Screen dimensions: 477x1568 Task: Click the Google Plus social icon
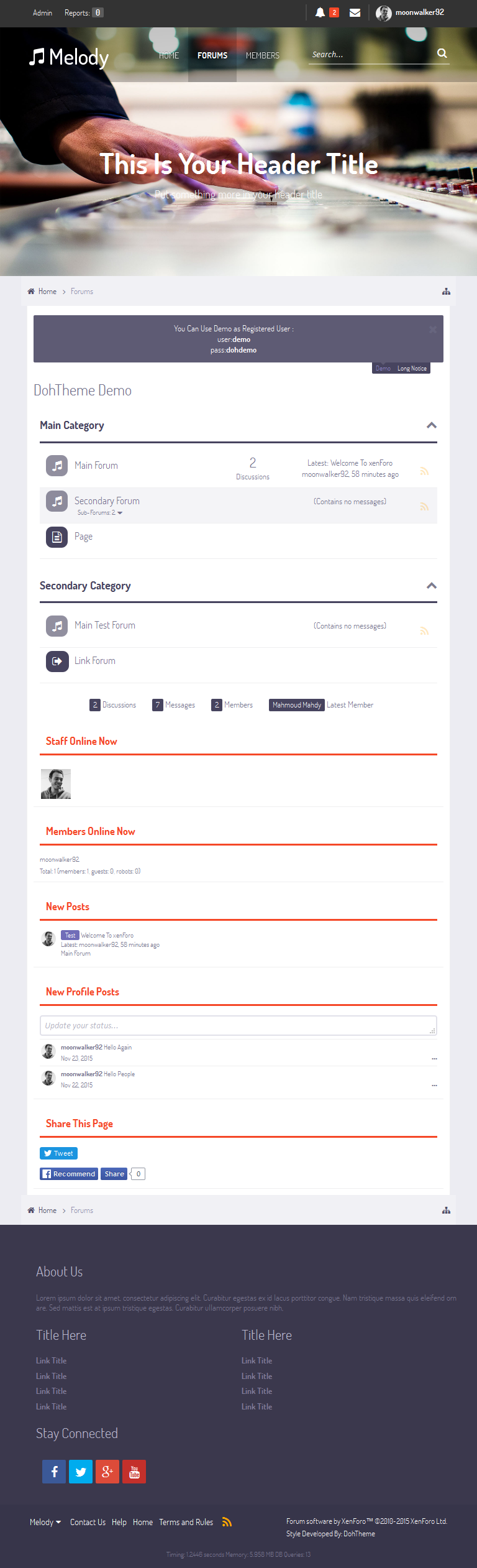point(107,1472)
